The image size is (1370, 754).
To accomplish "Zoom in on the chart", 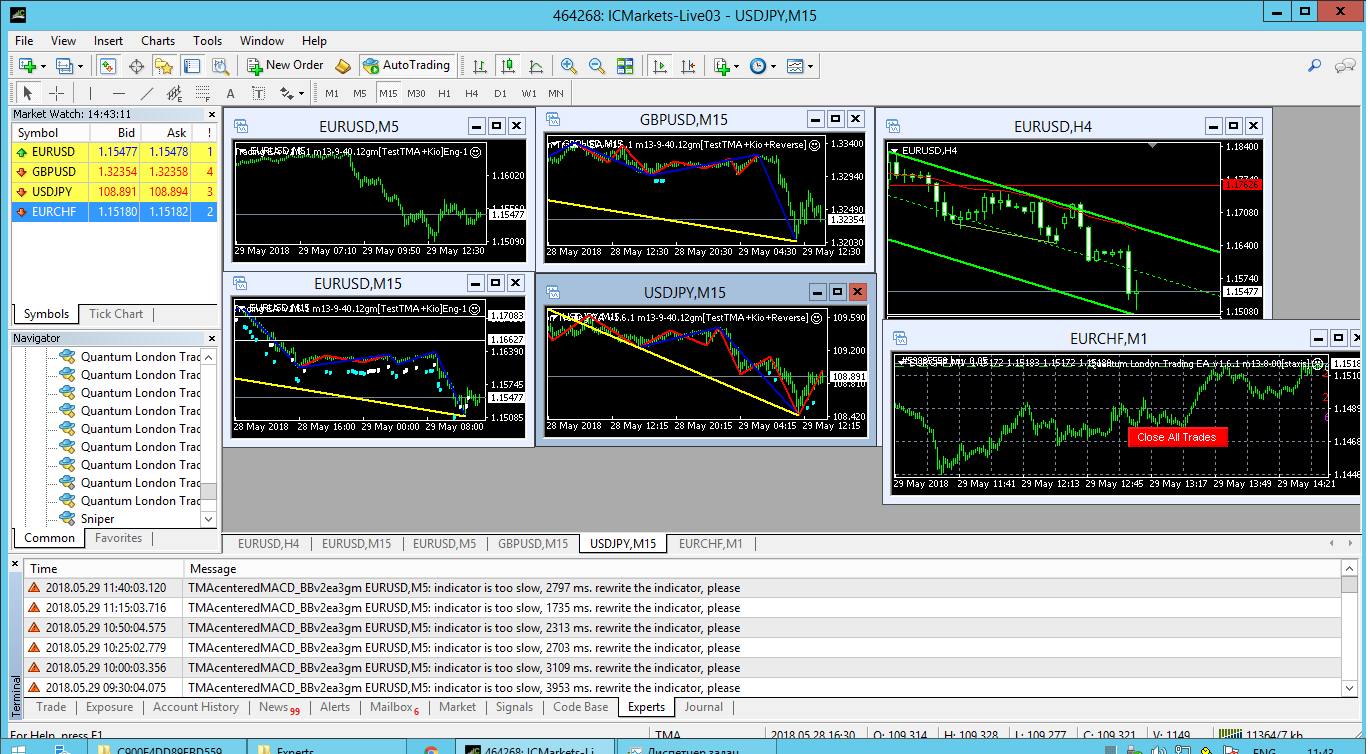I will pyautogui.click(x=569, y=66).
